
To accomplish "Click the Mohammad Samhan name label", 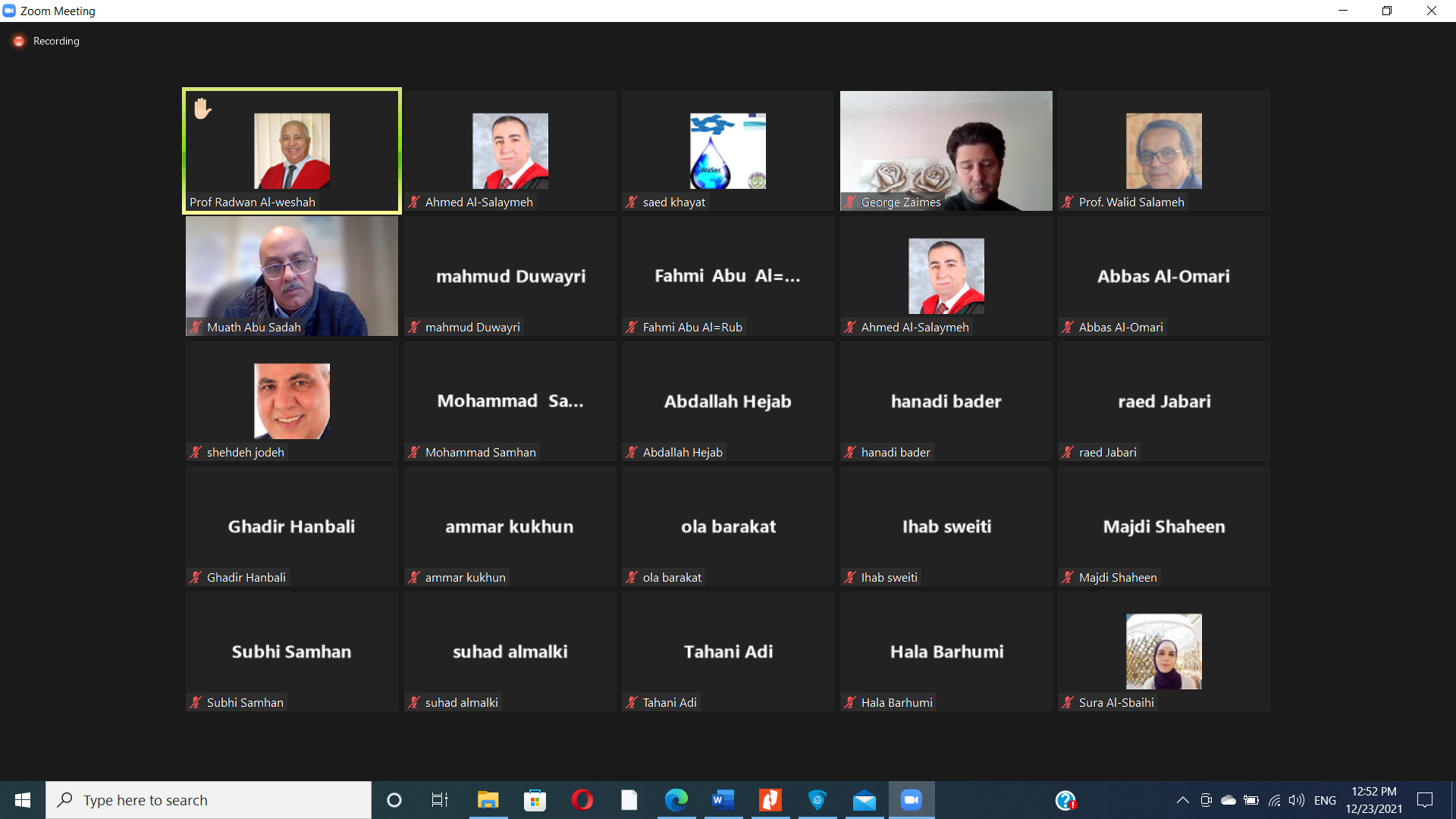I will point(480,452).
